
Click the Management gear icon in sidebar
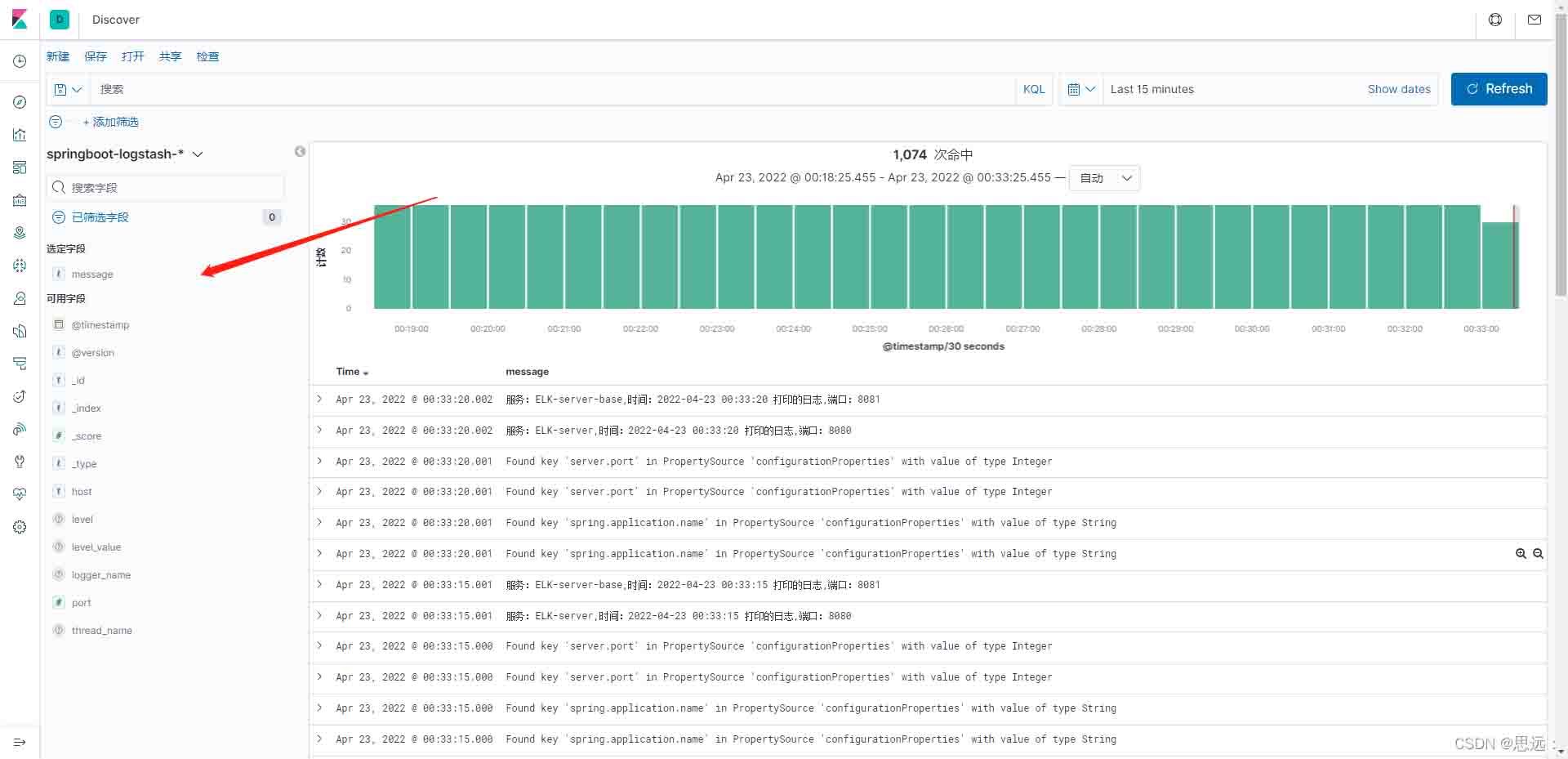(20, 527)
